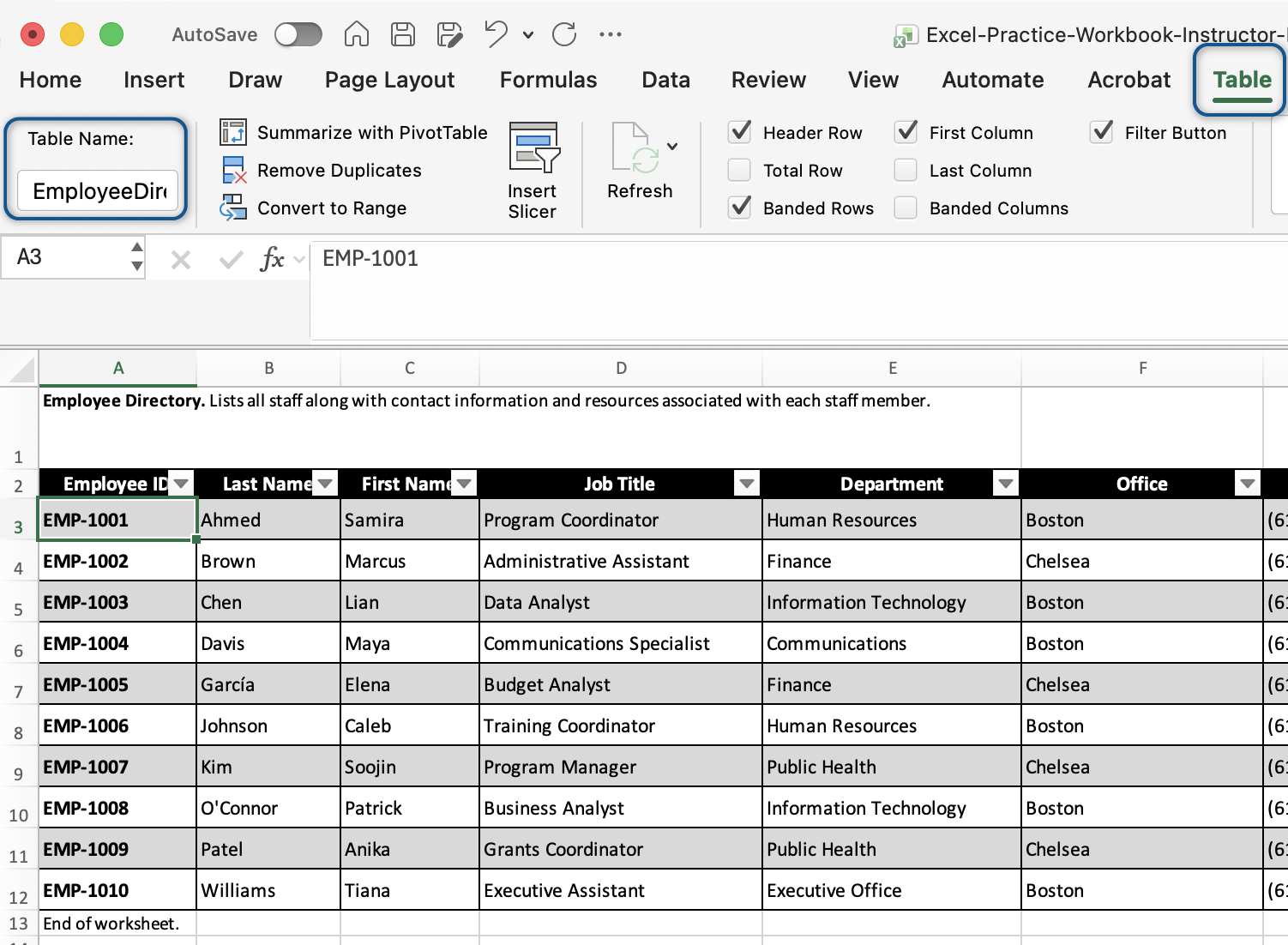The height and width of the screenshot is (945, 1288).
Task: Click the Save floppy disk icon
Action: click(403, 34)
